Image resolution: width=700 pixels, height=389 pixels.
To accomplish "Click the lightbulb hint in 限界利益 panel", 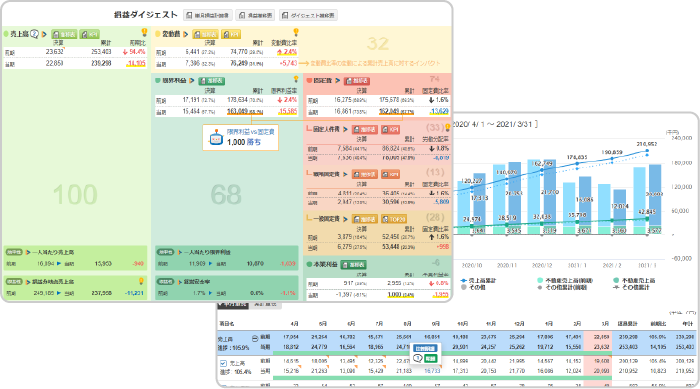I will 296,79.
